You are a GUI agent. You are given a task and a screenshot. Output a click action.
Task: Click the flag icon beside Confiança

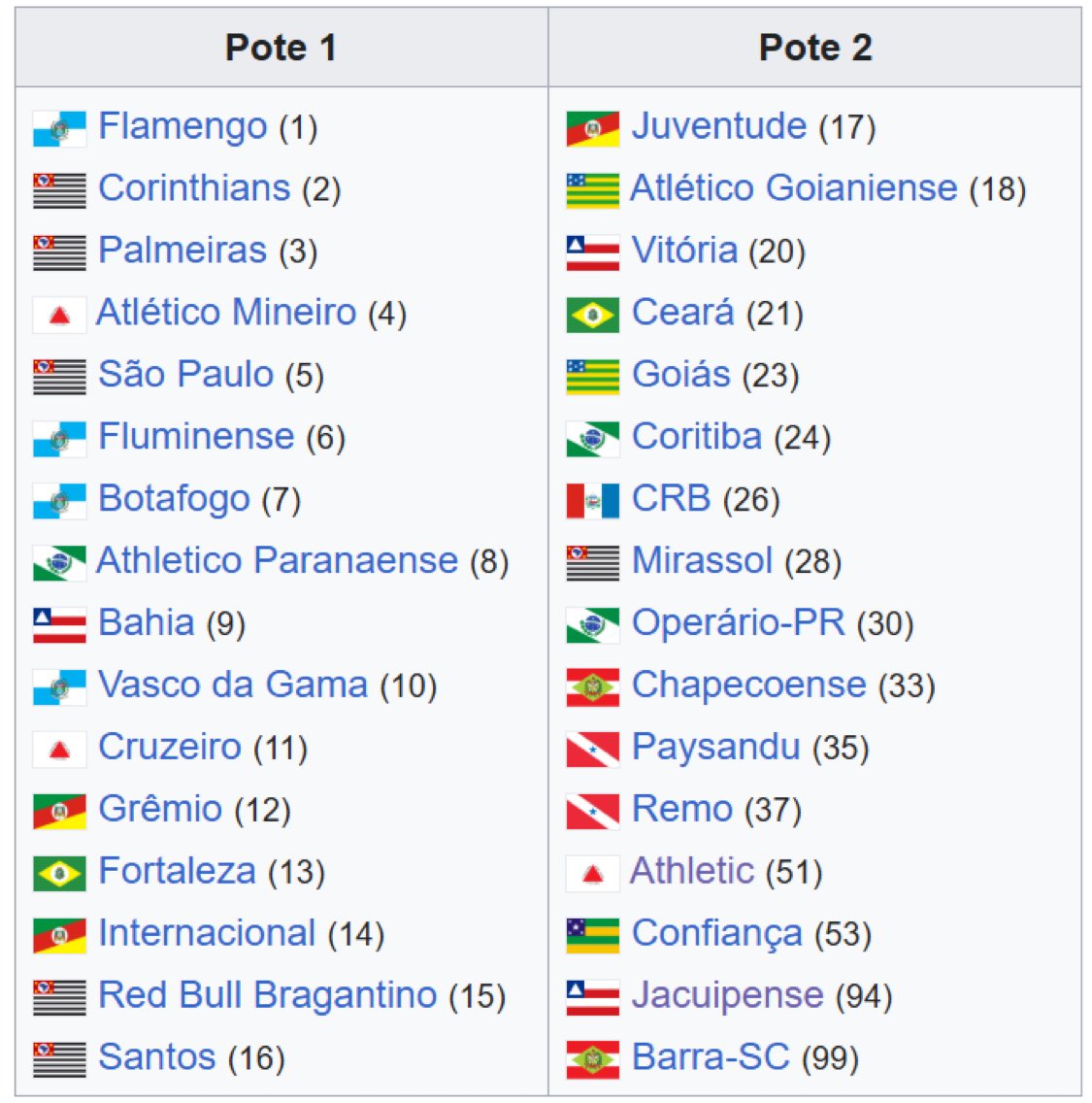[x=592, y=935]
